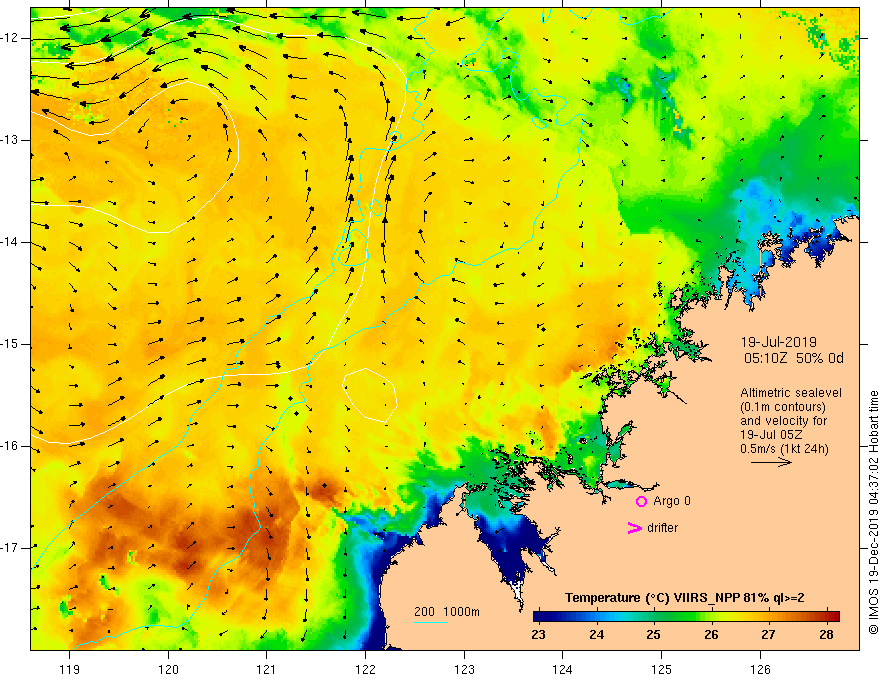The image size is (880, 680).
Task: Click the latitude axis label '-14'
Action: [x=11, y=242]
